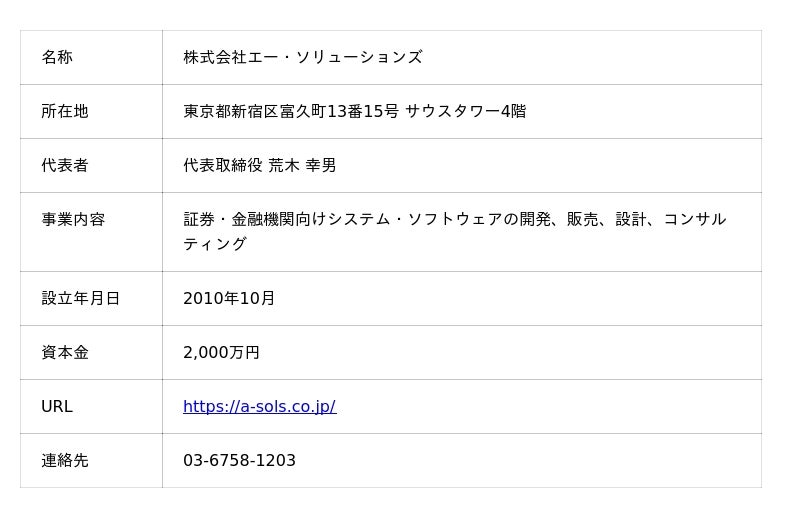Click the founding date 2010年10月
Image resolution: width=800 pixels, height=518 pixels.
point(229,299)
